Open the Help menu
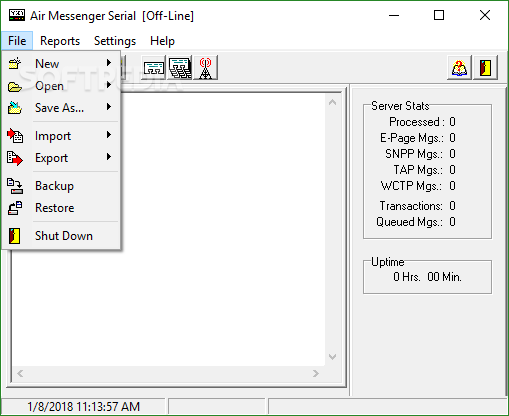This screenshot has width=509, height=416. [162, 41]
